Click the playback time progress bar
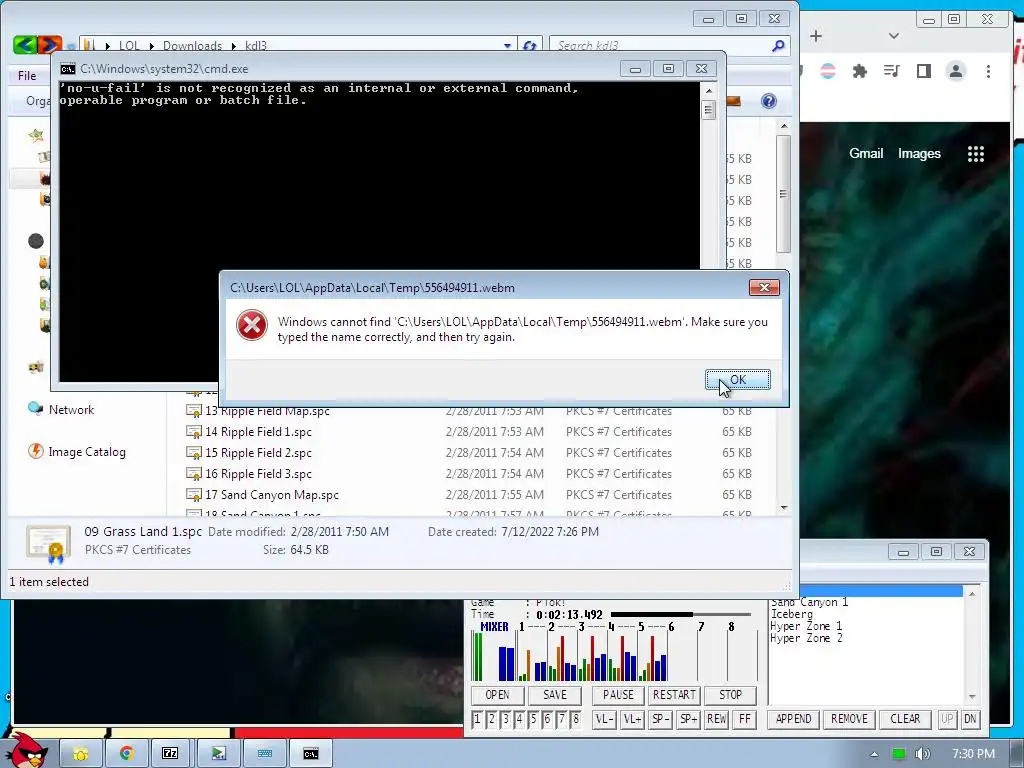 pos(680,615)
